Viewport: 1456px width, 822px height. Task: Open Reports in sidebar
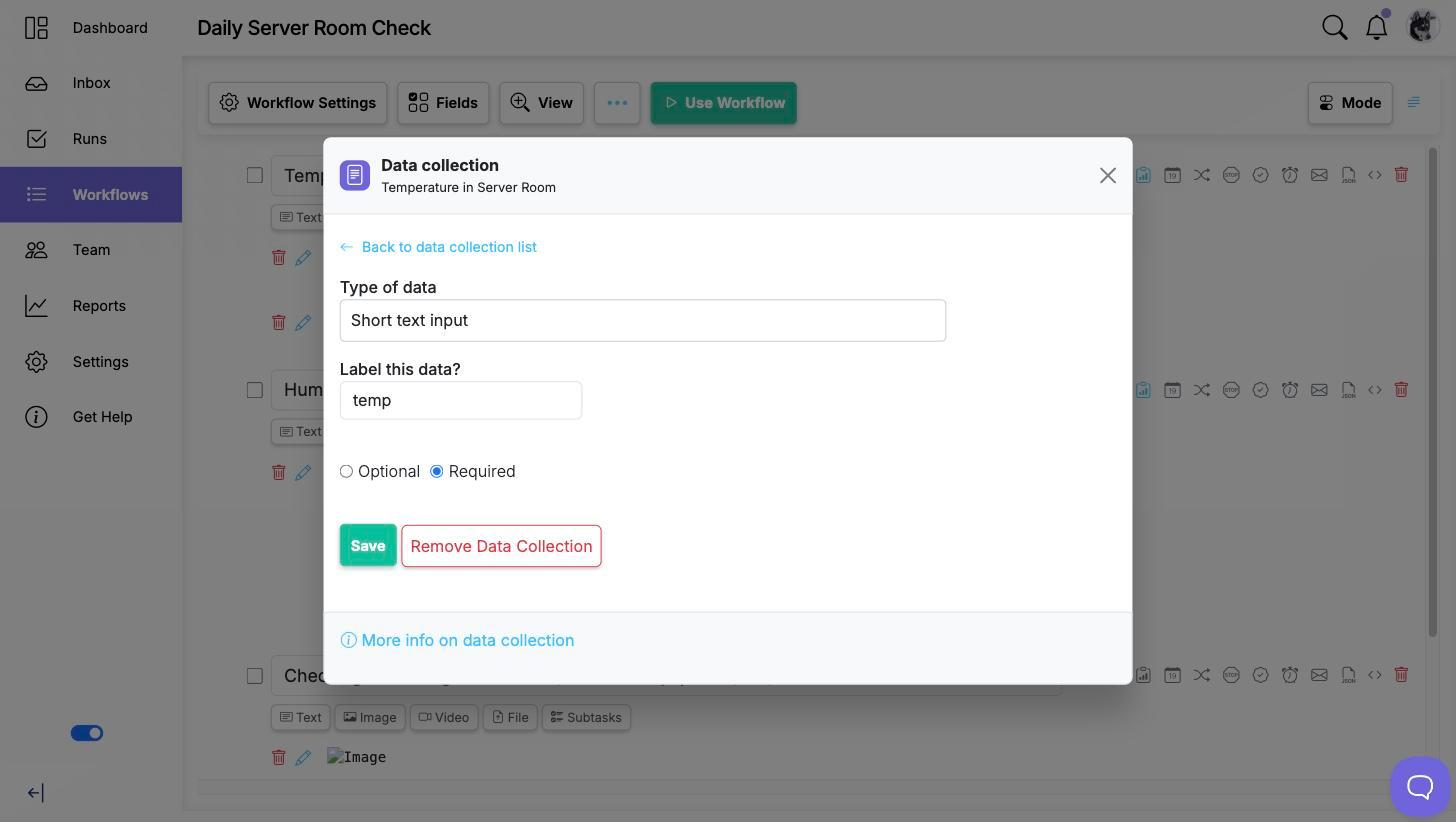(91, 306)
